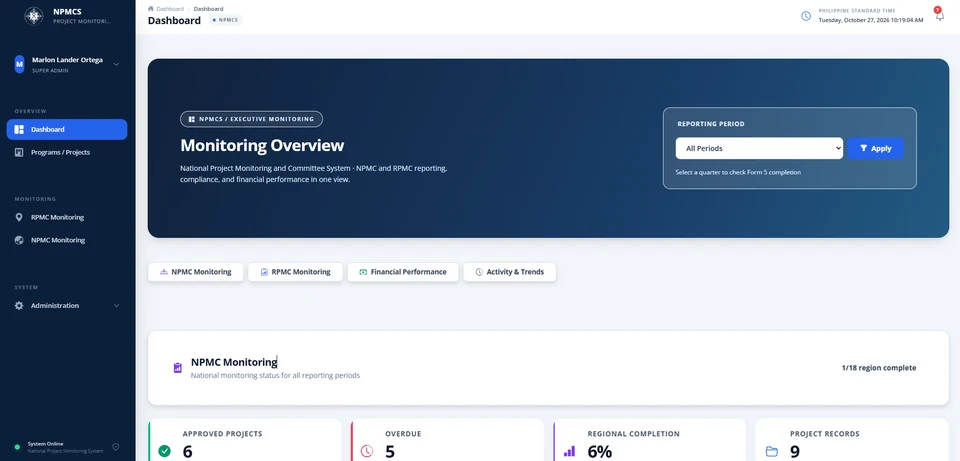Image resolution: width=960 pixels, height=461 pixels.
Task: Click the NPMCS / Executive Monitoring badge
Action: click(251, 119)
